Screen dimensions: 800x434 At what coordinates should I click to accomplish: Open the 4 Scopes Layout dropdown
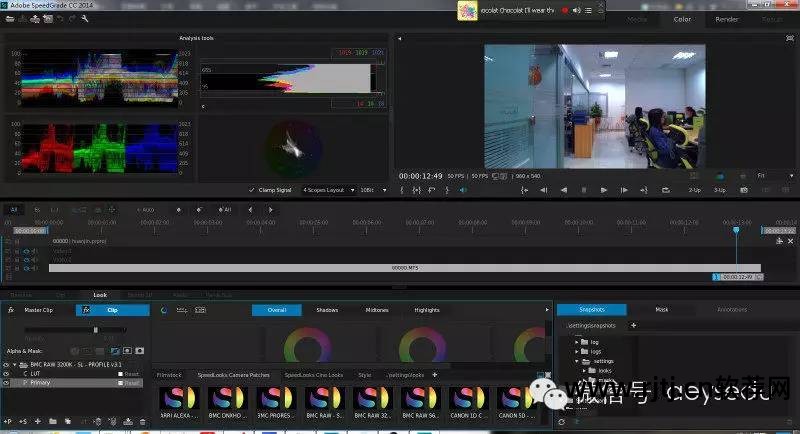pyautogui.click(x=329, y=189)
